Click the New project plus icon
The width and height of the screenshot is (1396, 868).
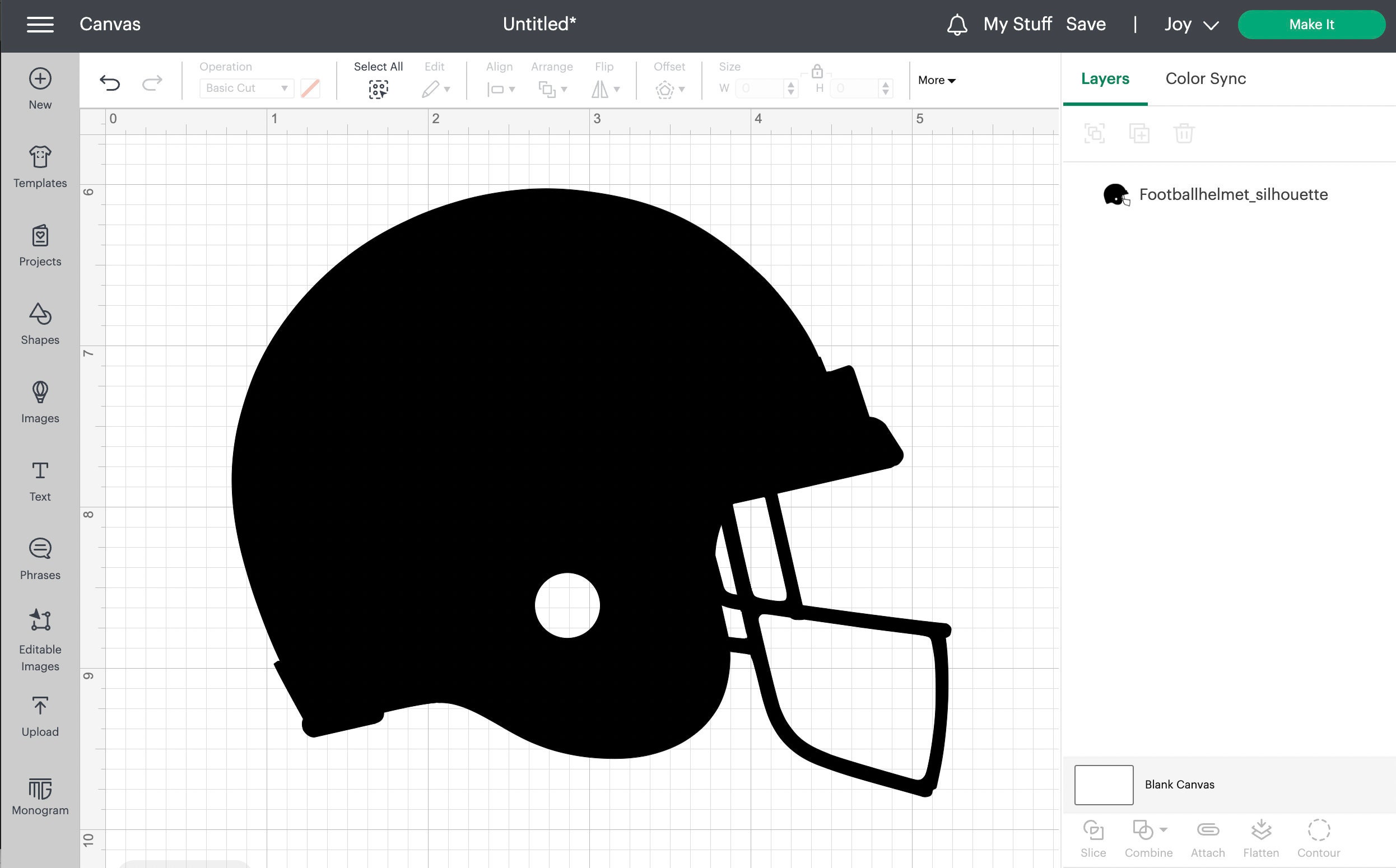(40, 78)
